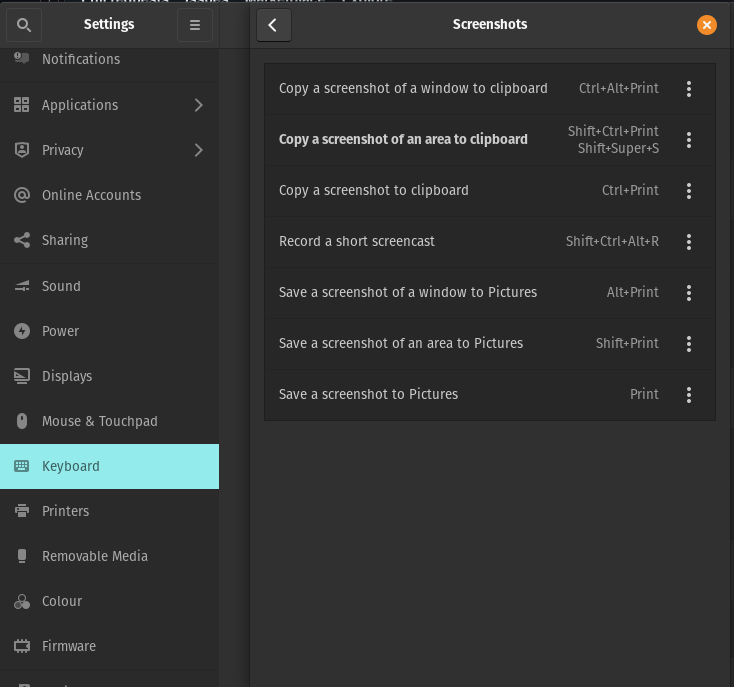
Task: Click the Printers printer icon
Action: point(22,511)
